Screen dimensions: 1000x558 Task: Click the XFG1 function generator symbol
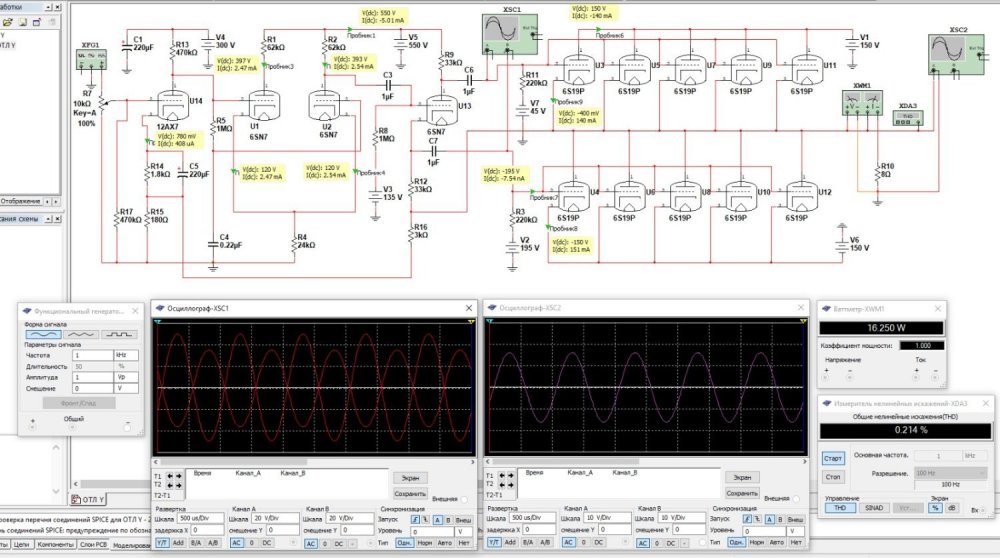(x=92, y=57)
